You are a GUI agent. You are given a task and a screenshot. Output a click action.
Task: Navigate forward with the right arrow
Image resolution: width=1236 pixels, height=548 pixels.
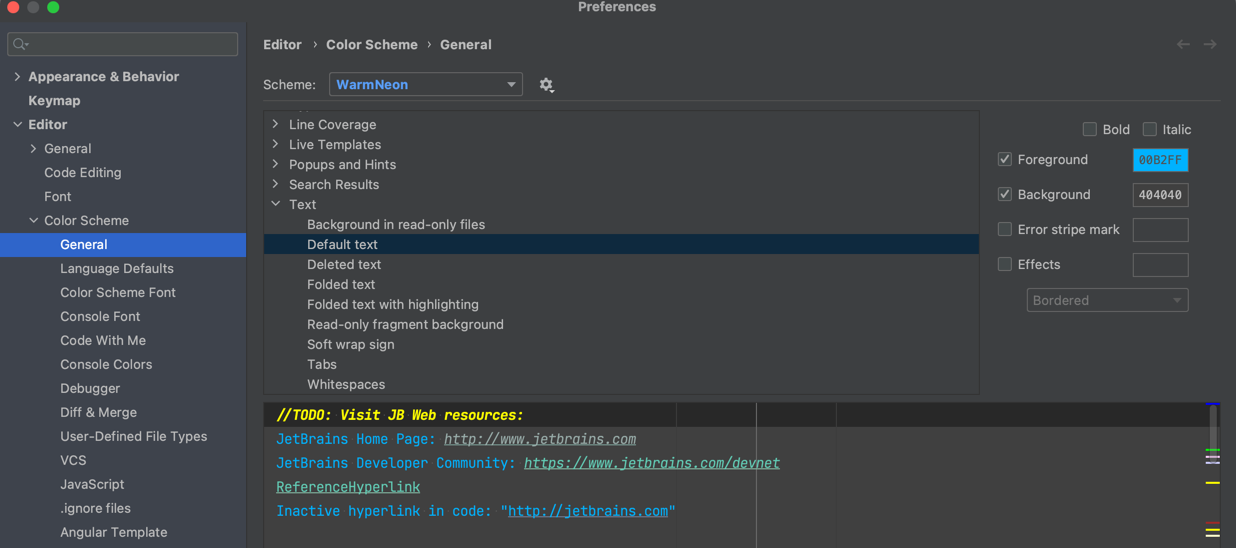point(1210,45)
